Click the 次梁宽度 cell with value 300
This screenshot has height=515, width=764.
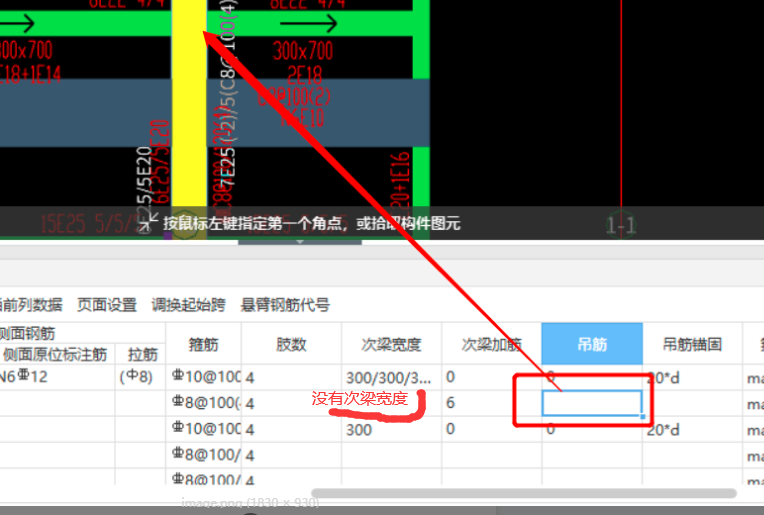click(x=391, y=429)
